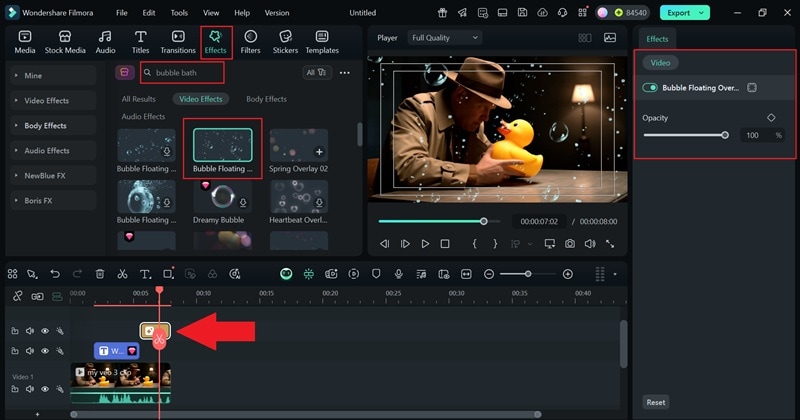
Task: Undo the last action
Action: coord(55,274)
